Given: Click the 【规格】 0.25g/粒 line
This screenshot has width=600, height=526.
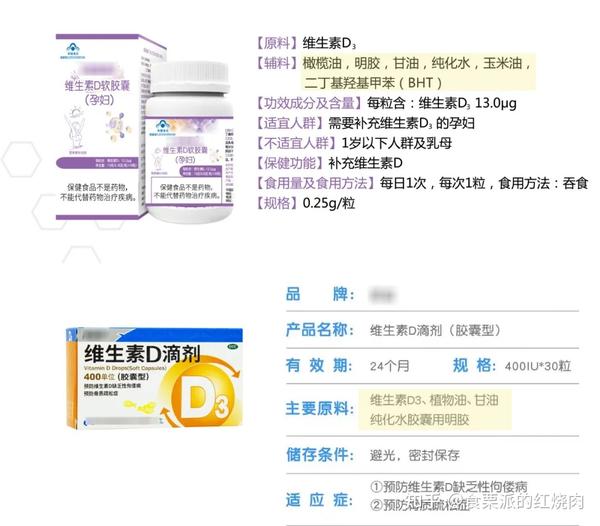Looking at the screenshot, I should point(306,203).
